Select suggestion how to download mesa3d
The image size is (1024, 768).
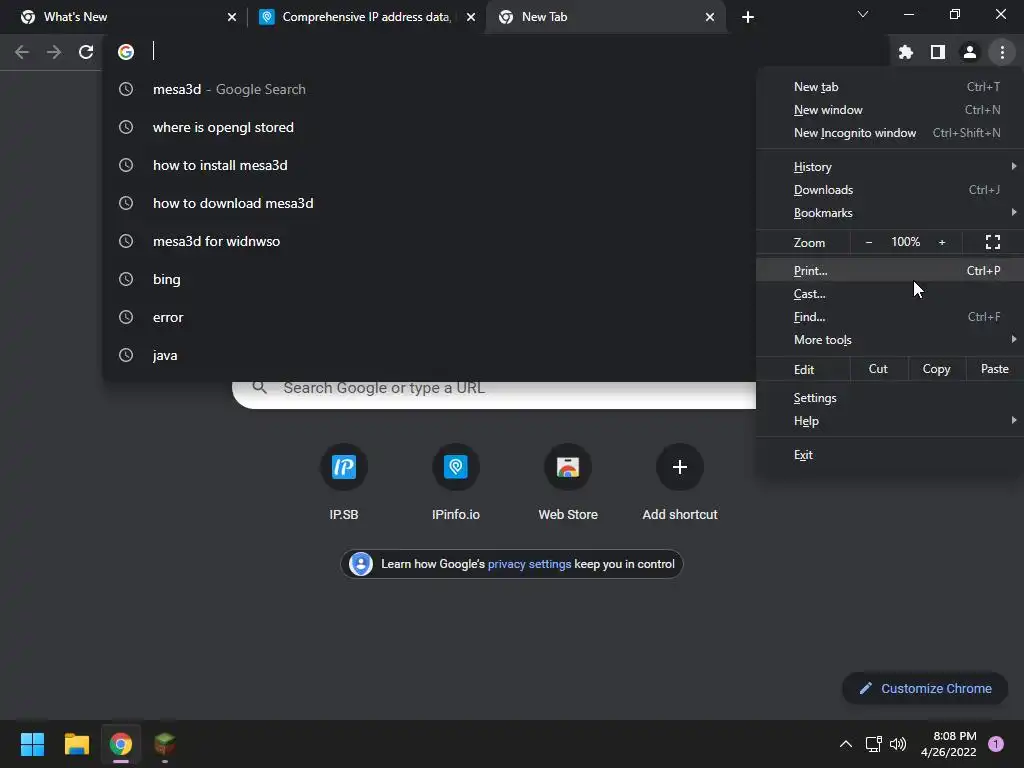tap(429, 203)
